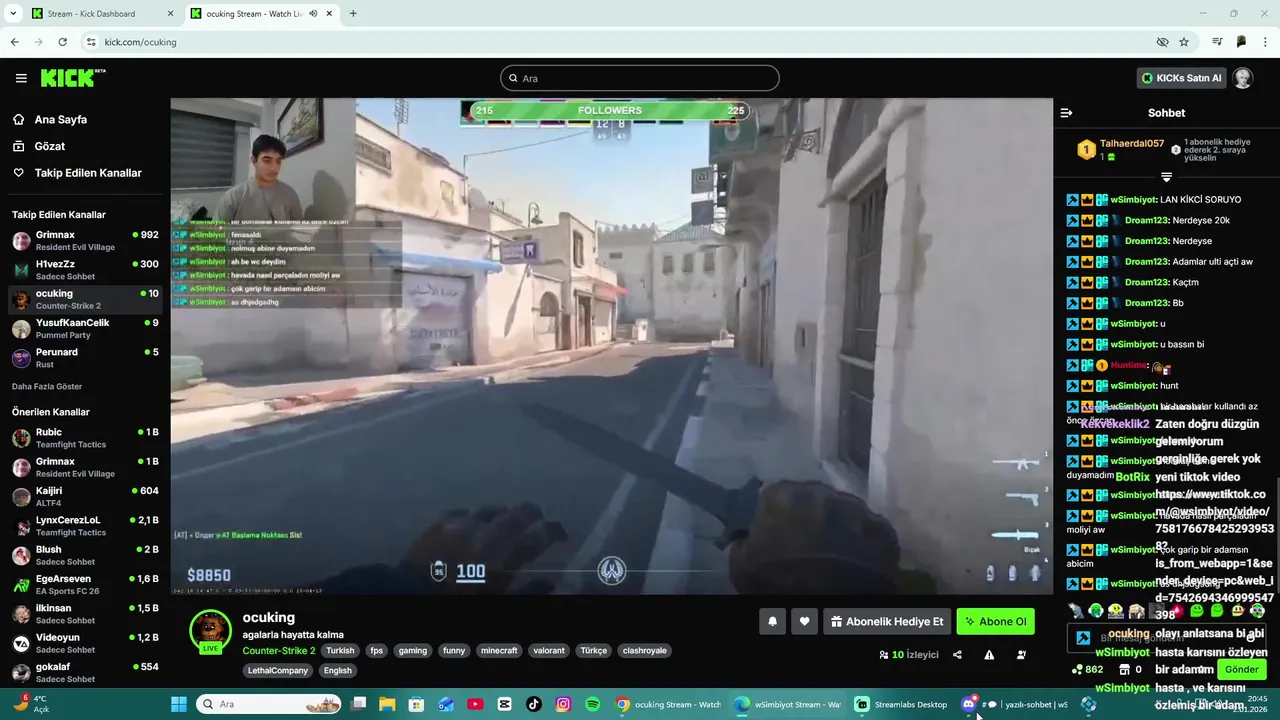Open Spotify from the taskbar
Screen dimensions: 1280x720
point(593,704)
